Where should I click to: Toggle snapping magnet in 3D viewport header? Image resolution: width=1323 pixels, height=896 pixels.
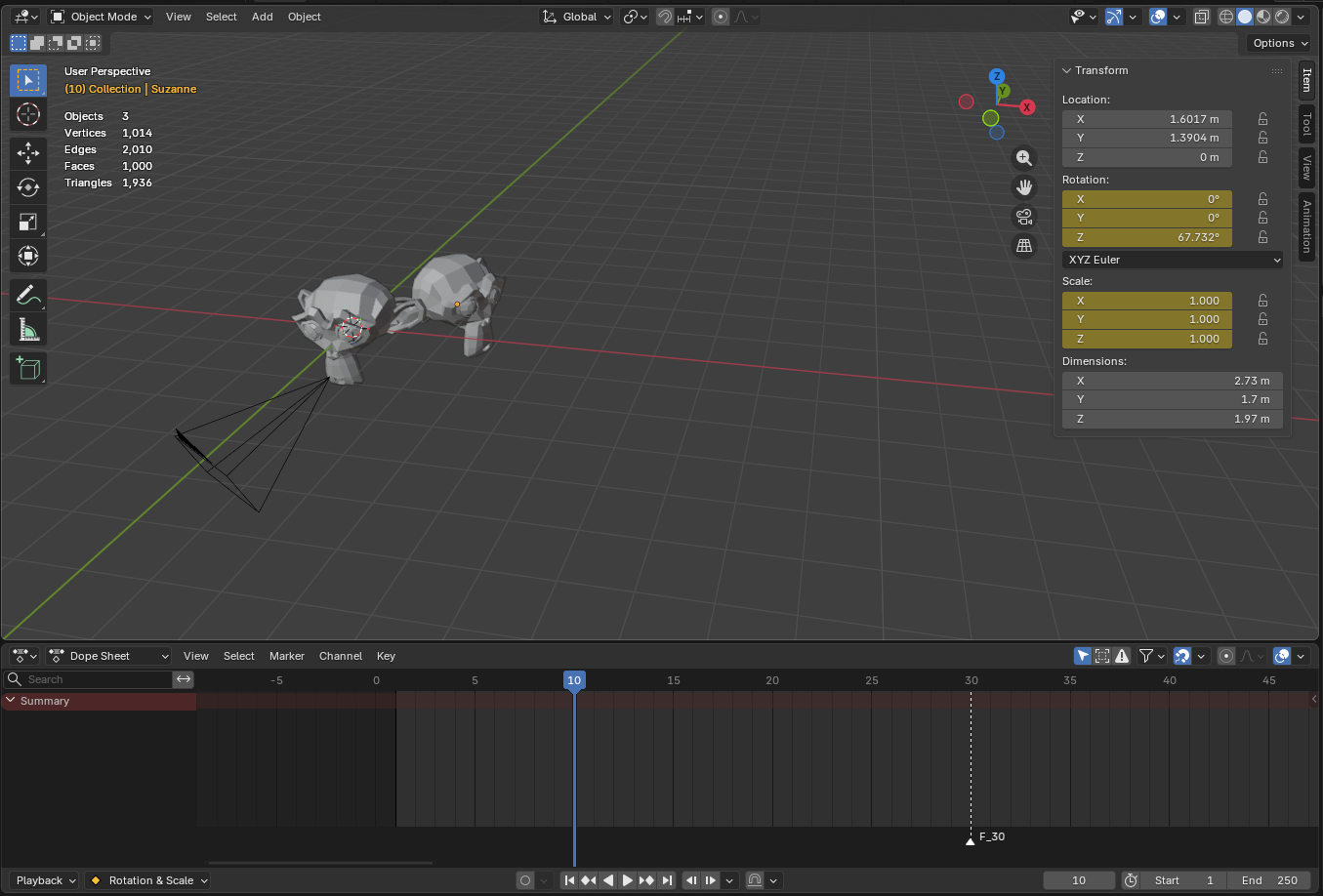(x=665, y=17)
